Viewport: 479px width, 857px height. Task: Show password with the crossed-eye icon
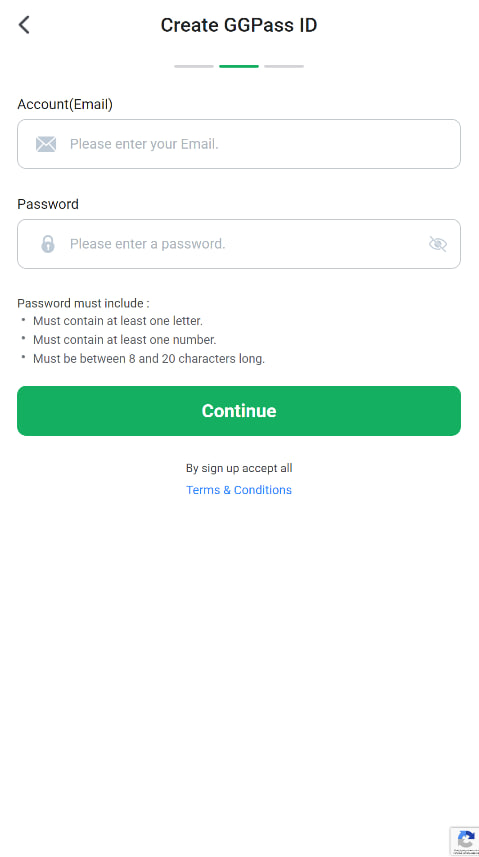coord(438,244)
